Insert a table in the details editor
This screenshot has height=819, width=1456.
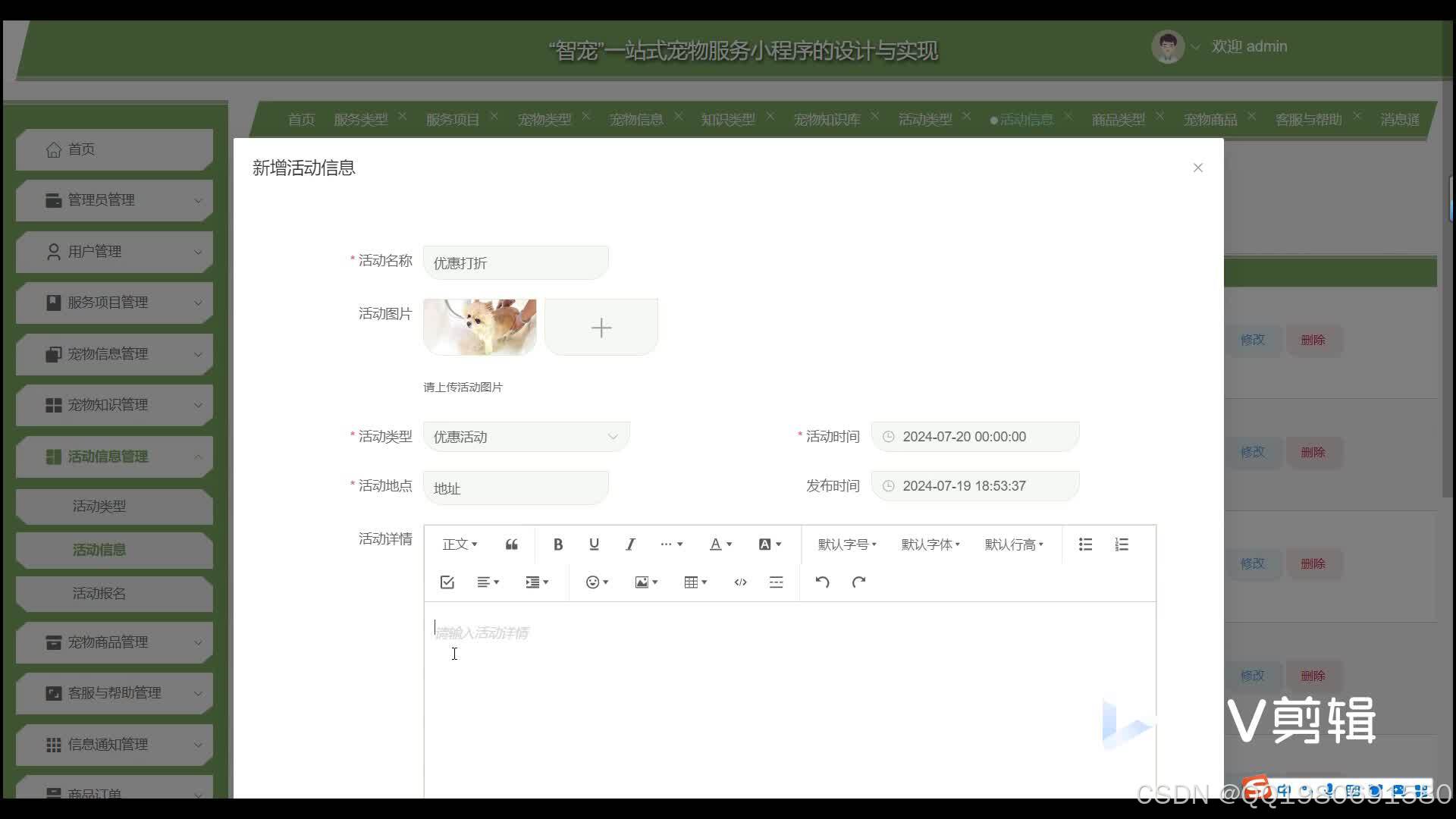pyautogui.click(x=692, y=582)
